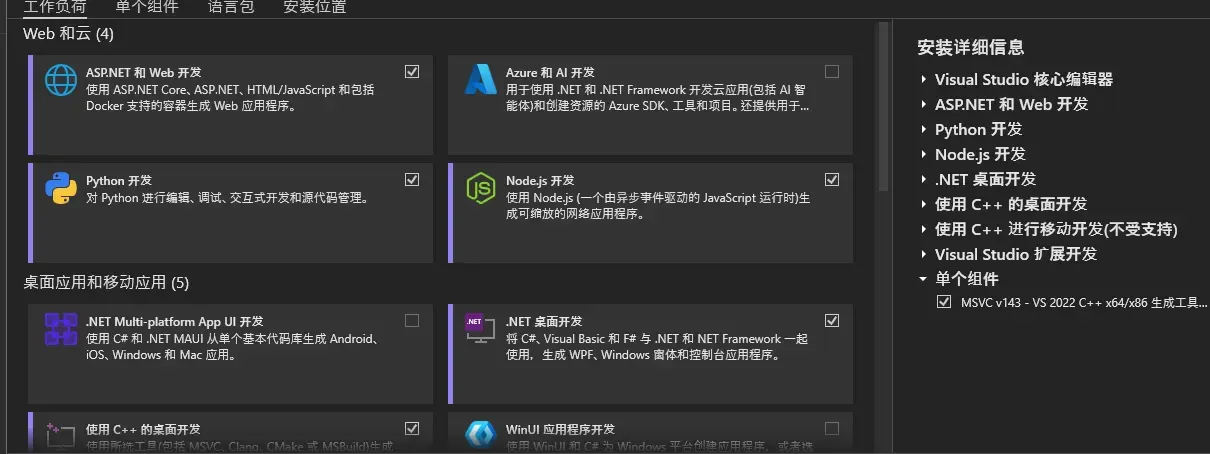Click the 桌面应用和移动应用 (5) heading

106,283
